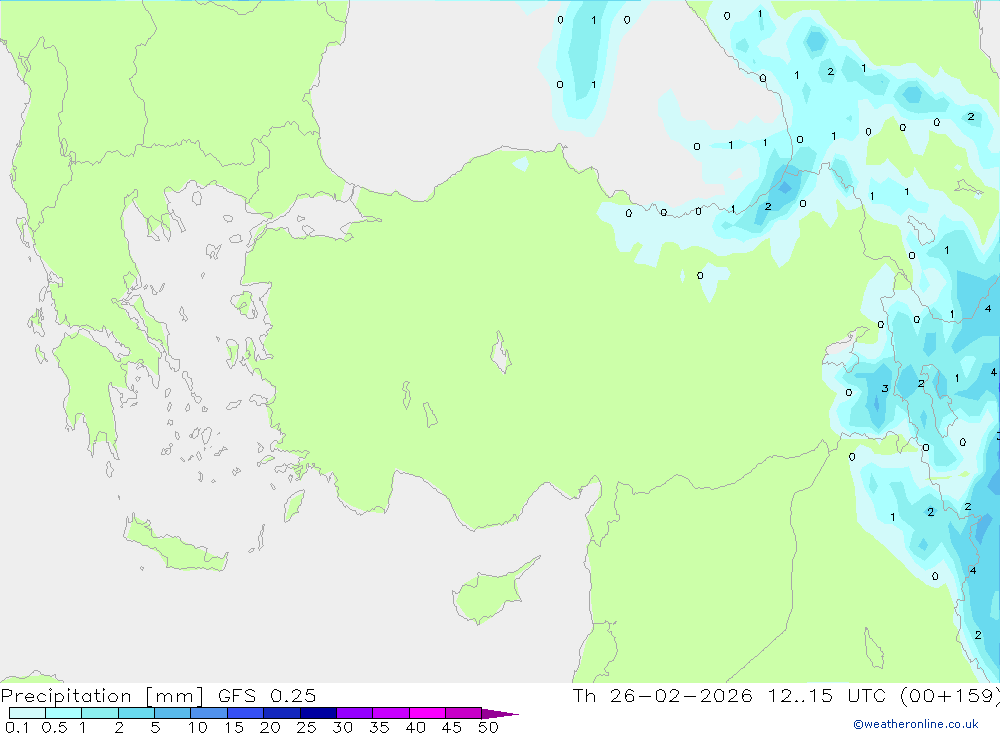Click the legend swatch between 5 and 10
Viewport: 1000px width, 733px height.
click(173, 713)
